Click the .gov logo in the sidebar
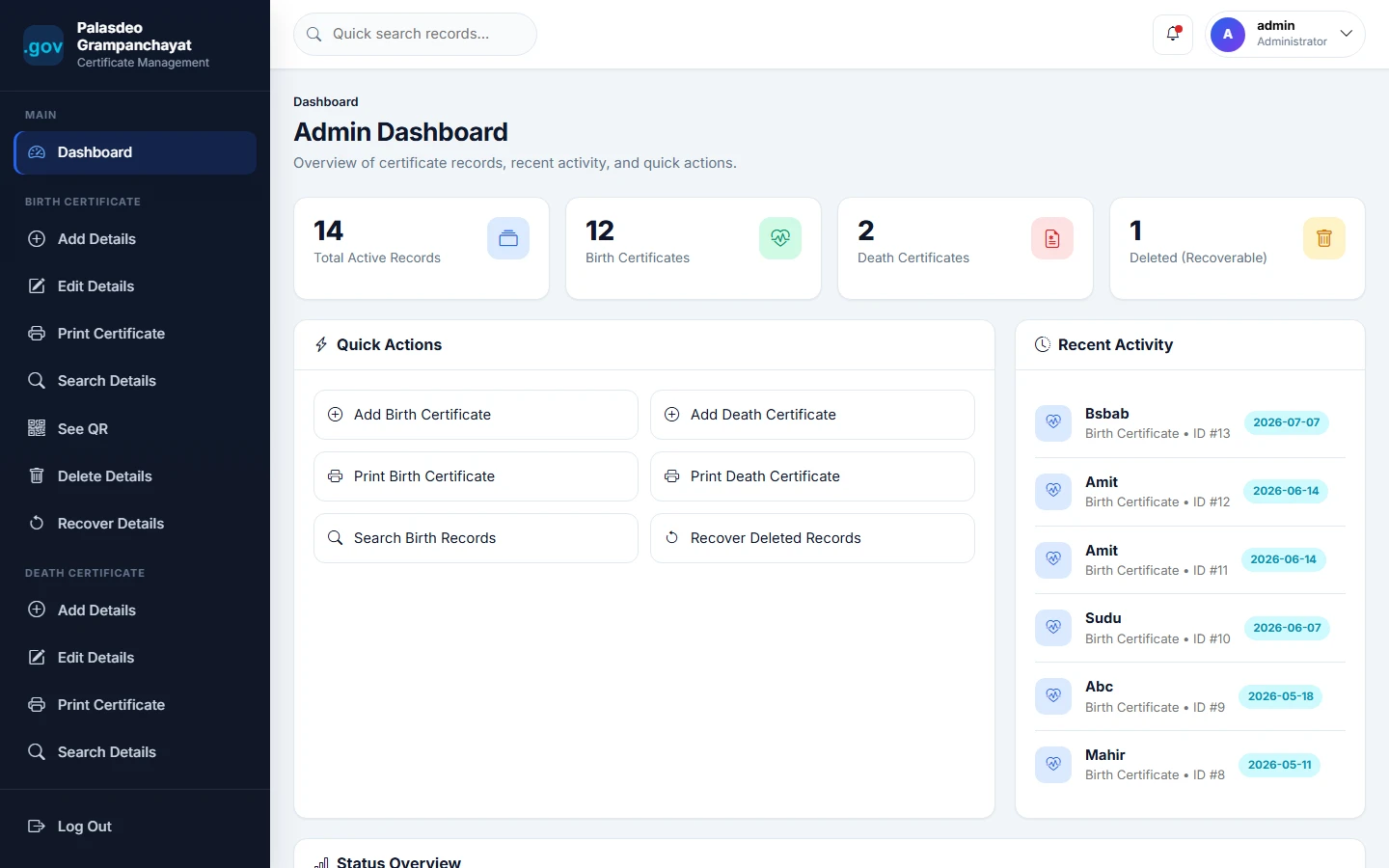This screenshot has width=1389, height=868. point(43,45)
